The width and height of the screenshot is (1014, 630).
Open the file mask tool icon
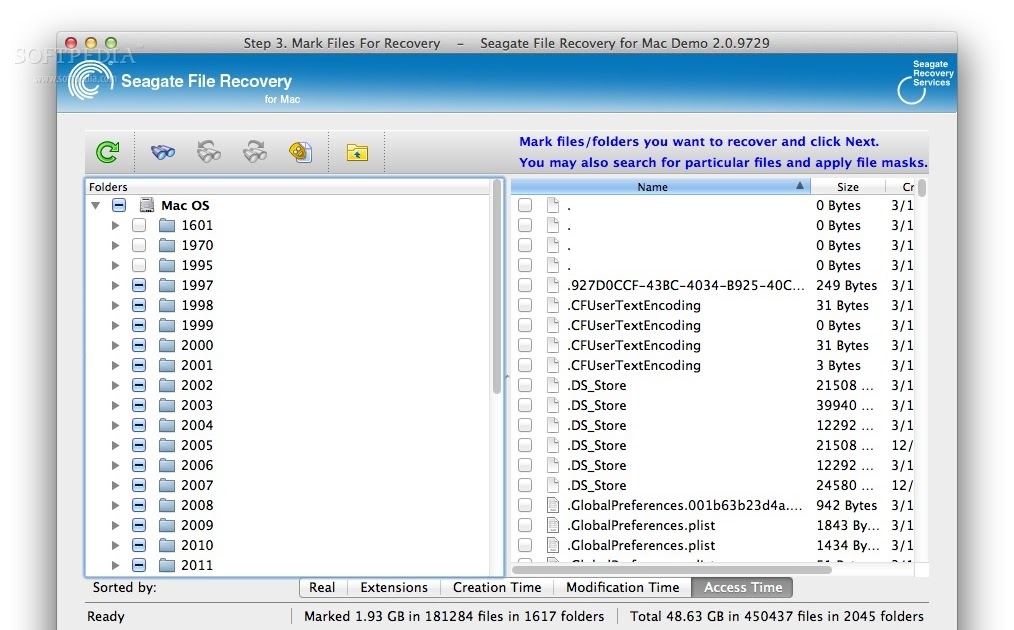[x=301, y=152]
